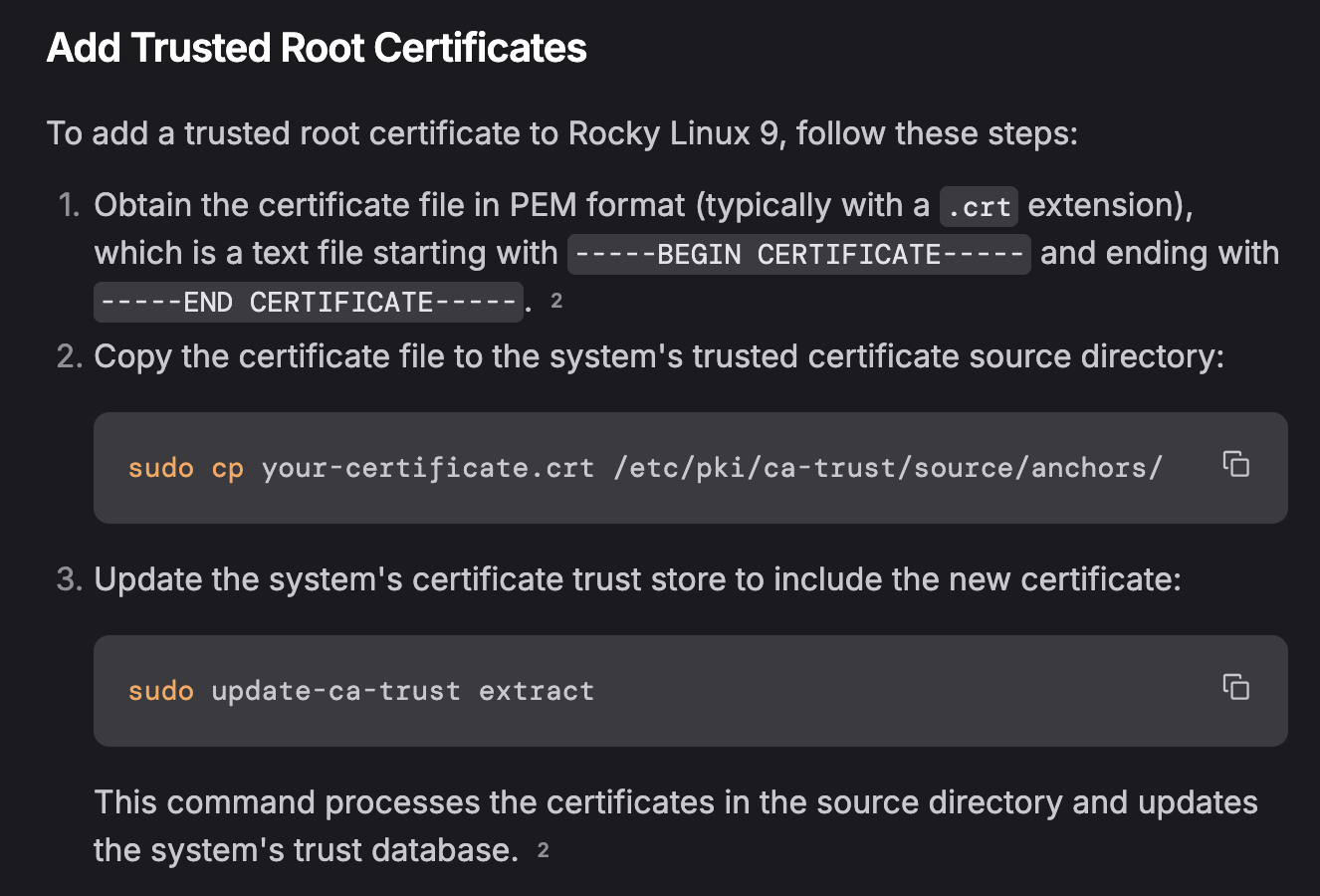
Task: Click the 'Add Trusted Root Certificates' heading
Action: [x=317, y=48]
